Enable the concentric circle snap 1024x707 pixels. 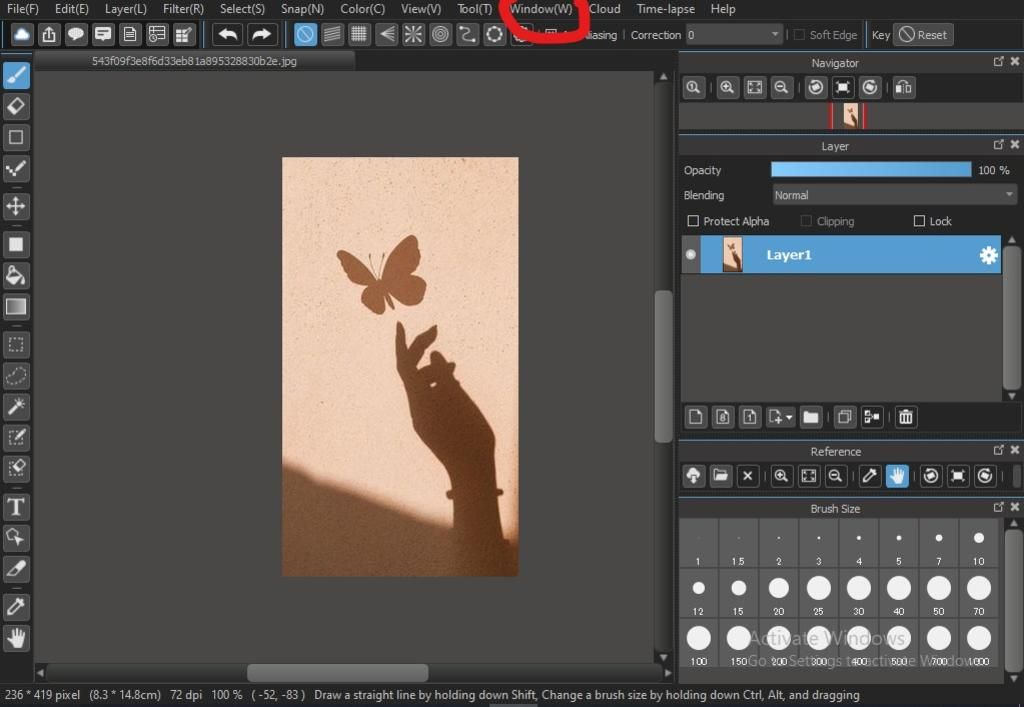[x=441, y=35]
